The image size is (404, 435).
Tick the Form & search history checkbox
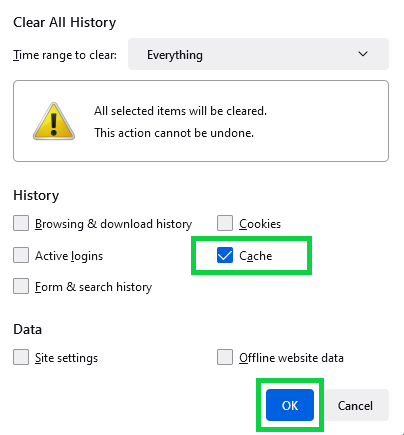click(21, 286)
